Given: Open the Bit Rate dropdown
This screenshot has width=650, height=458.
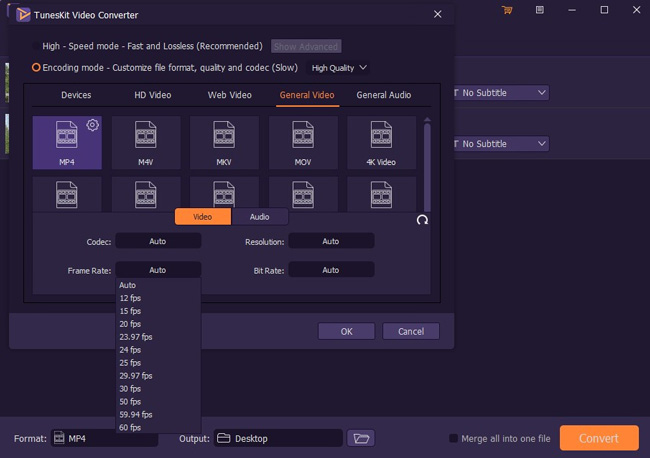Looking at the screenshot, I should coord(331,270).
